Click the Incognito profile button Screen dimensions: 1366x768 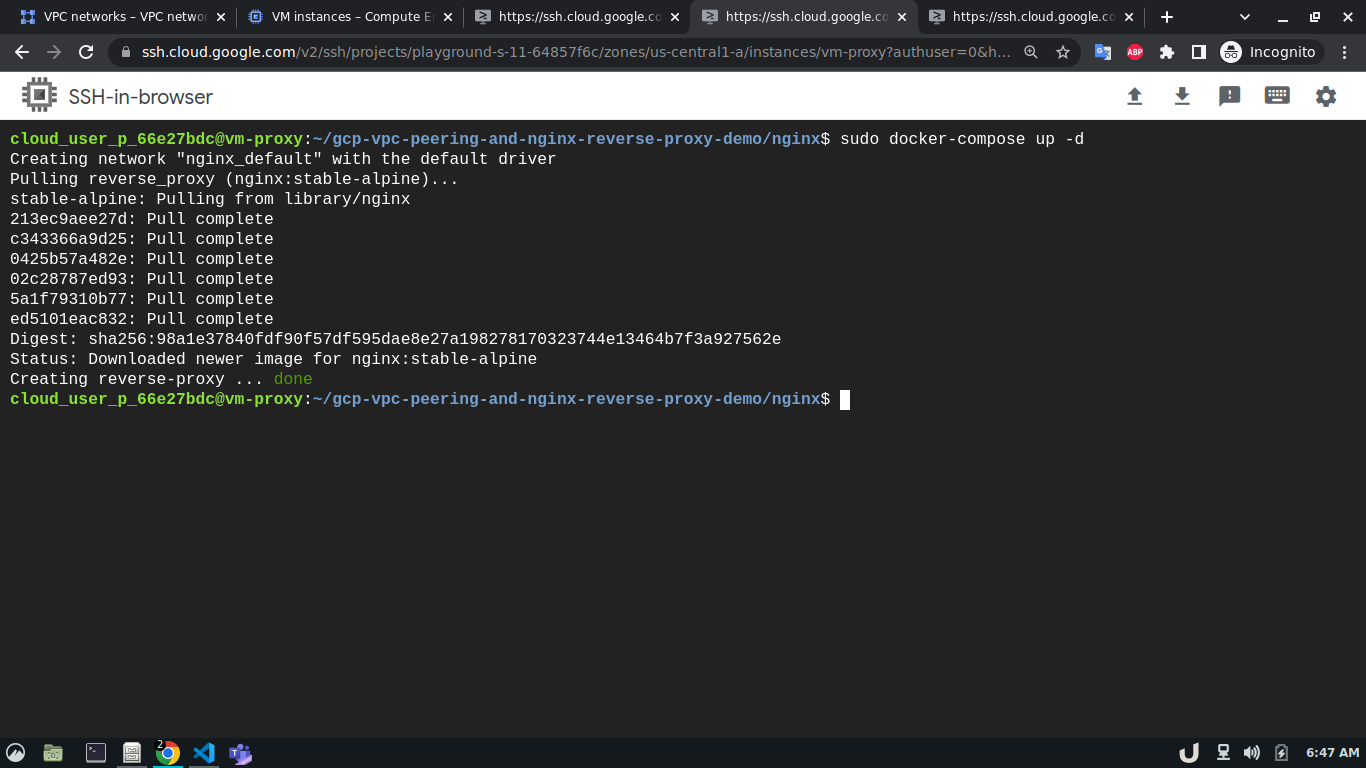pyautogui.click(x=1270, y=52)
